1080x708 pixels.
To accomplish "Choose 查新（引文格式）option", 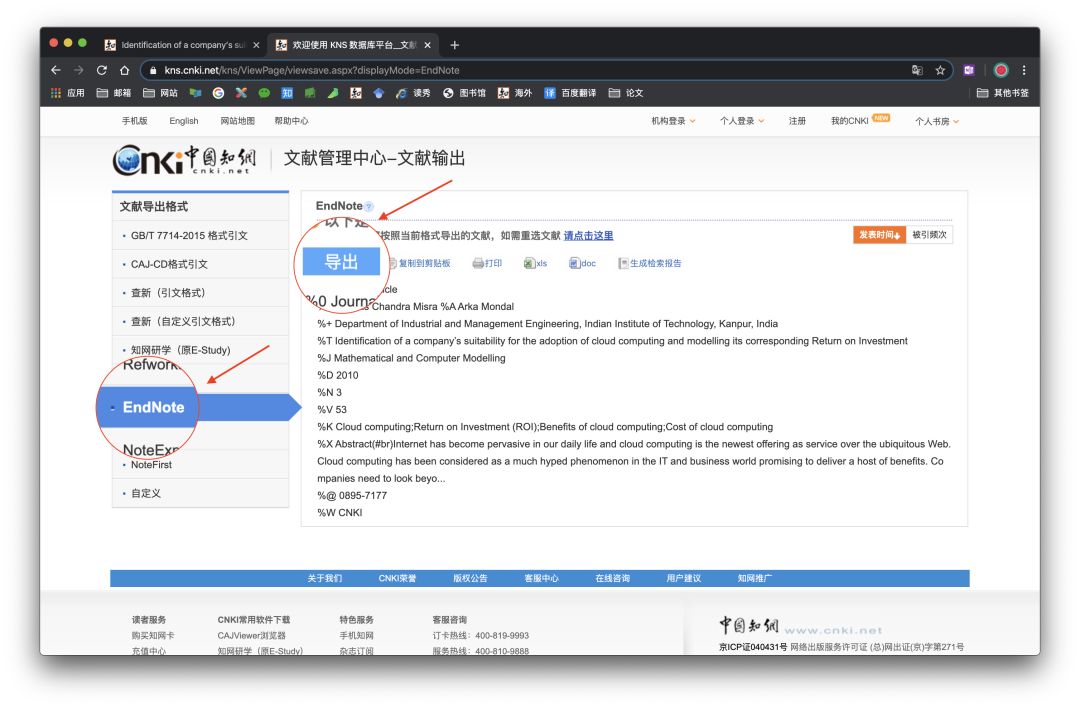I will pos(168,293).
